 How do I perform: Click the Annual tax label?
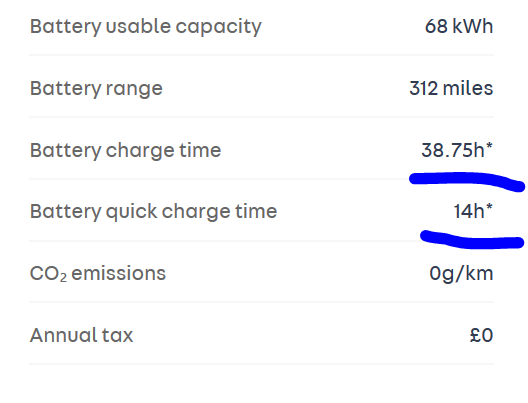click(x=81, y=335)
